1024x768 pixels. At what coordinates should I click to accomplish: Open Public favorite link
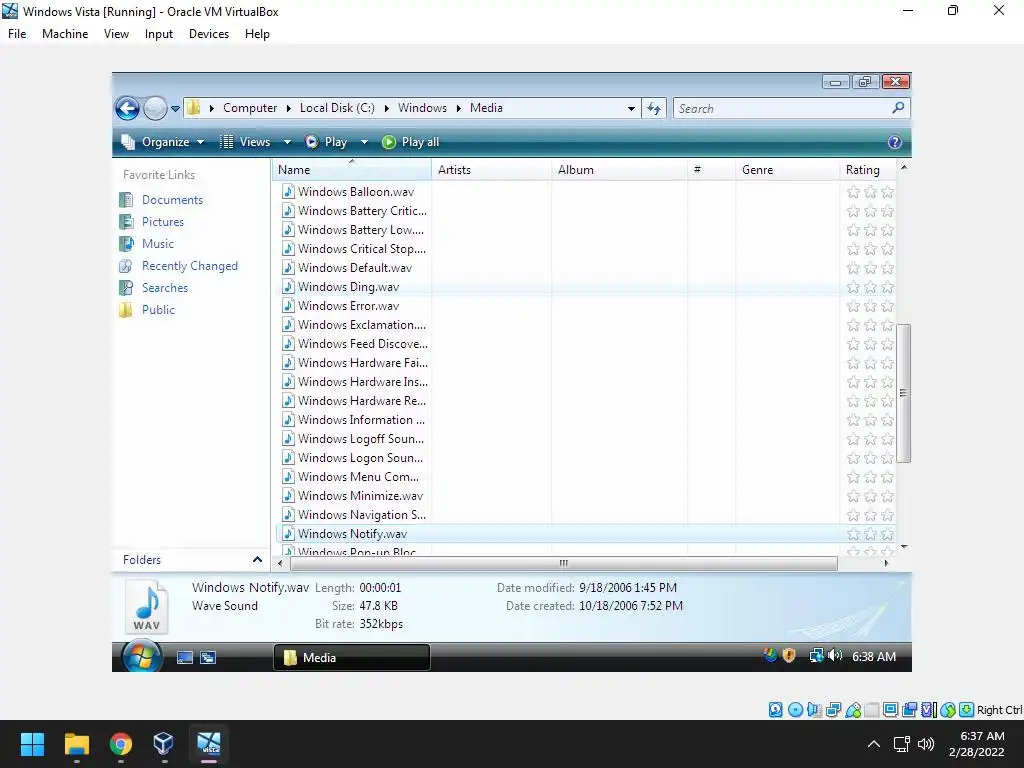pyautogui.click(x=158, y=310)
